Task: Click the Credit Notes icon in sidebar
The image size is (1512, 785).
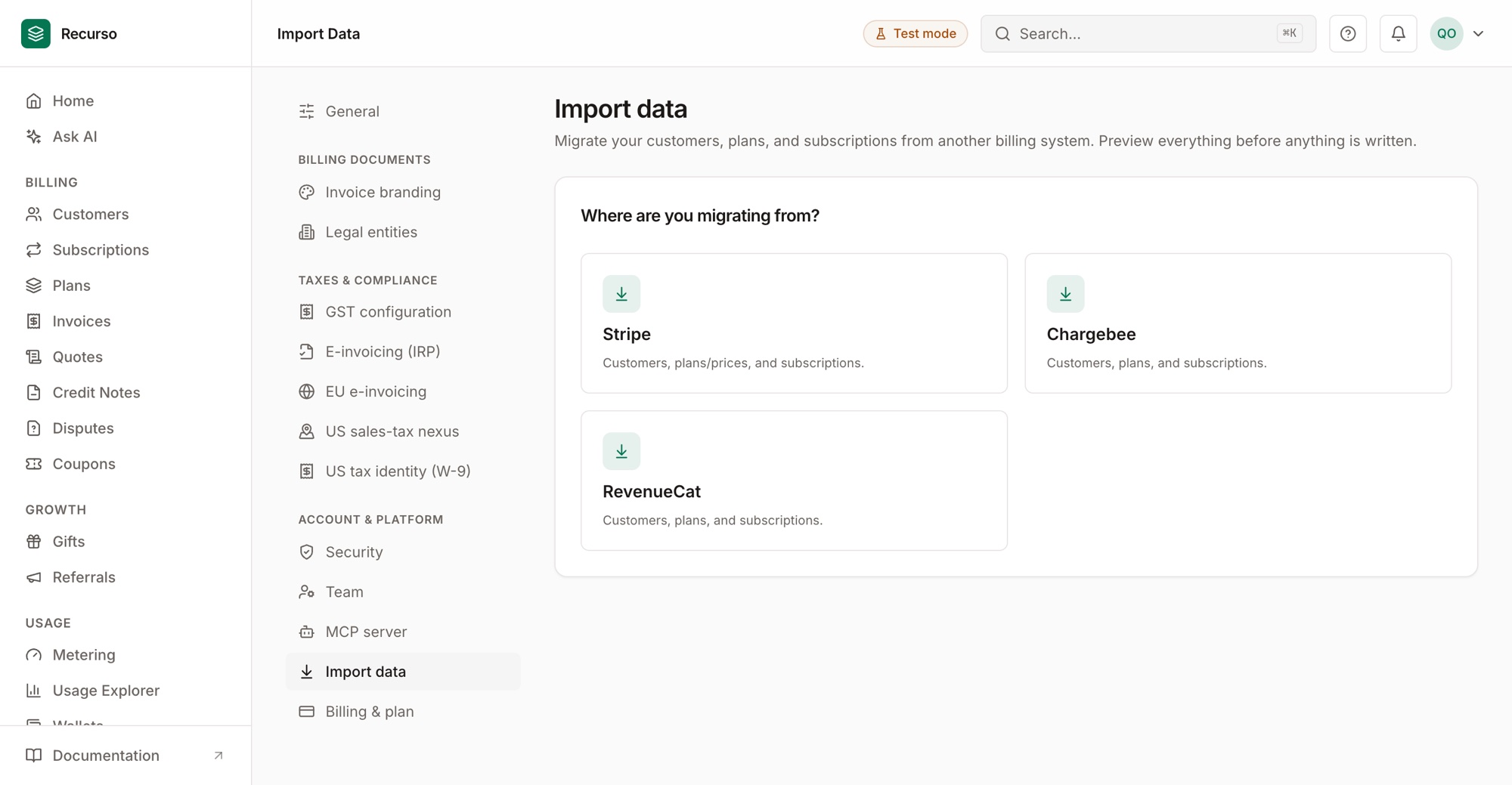Action: (x=33, y=392)
